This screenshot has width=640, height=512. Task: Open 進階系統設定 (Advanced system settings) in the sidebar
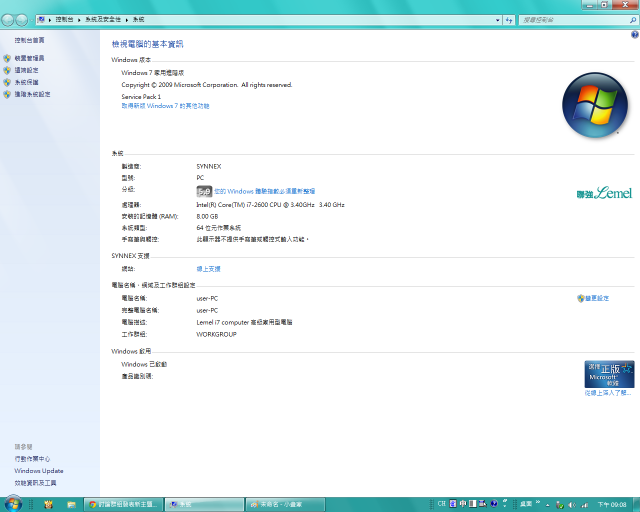pos(32,94)
